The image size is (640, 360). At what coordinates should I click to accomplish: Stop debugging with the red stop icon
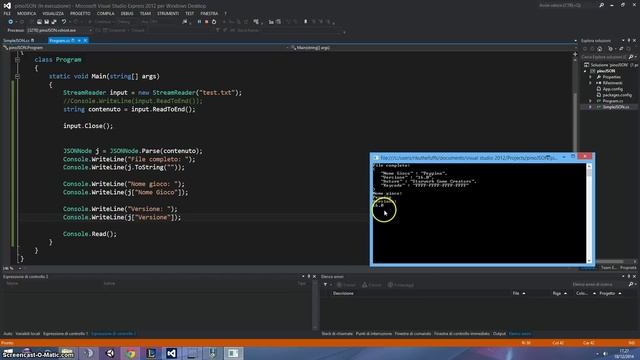[207, 22]
